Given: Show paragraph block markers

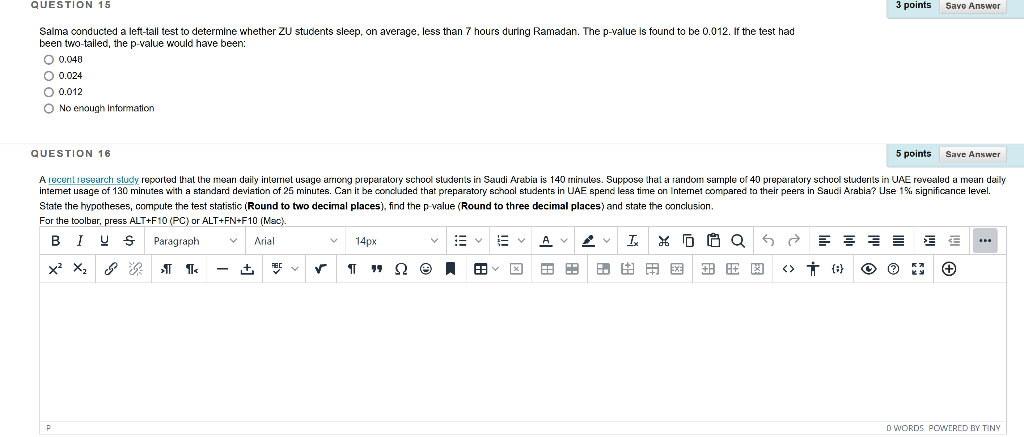Looking at the screenshot, I should click(352, 268).
